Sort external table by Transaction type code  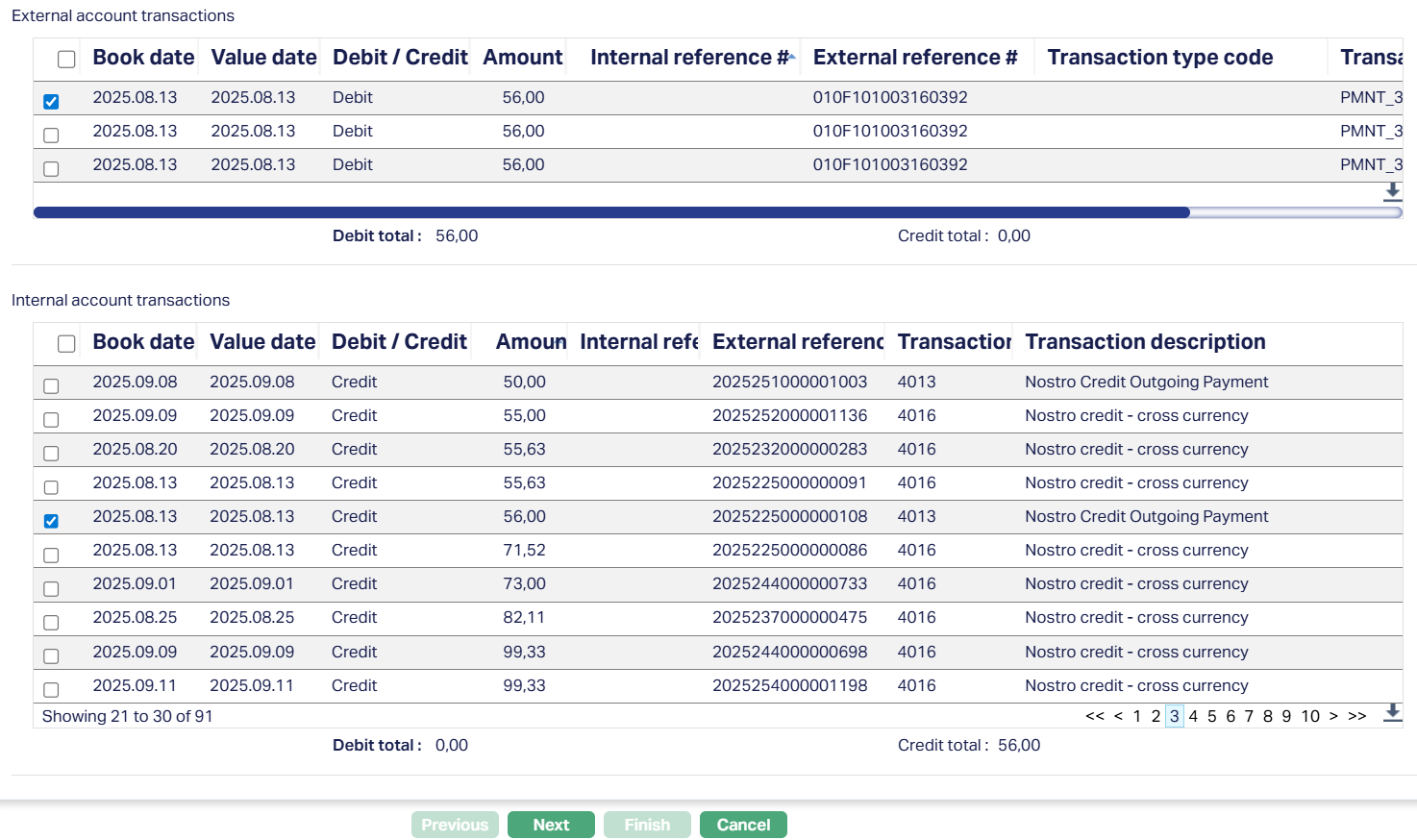[1159, 58]
